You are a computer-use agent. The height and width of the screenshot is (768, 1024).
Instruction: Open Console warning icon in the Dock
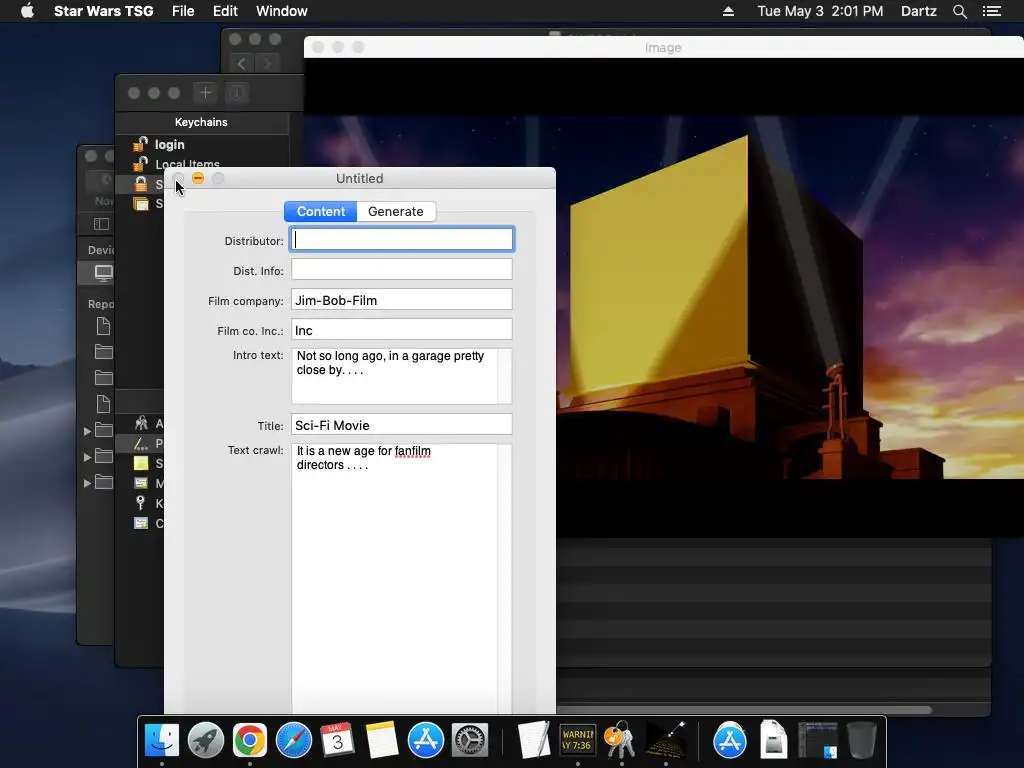point(578,741)
